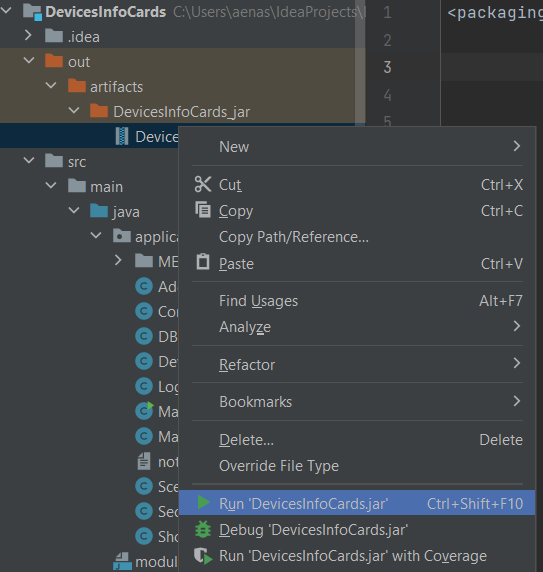Click the Copy icon in context menu

tap(203, 210)
